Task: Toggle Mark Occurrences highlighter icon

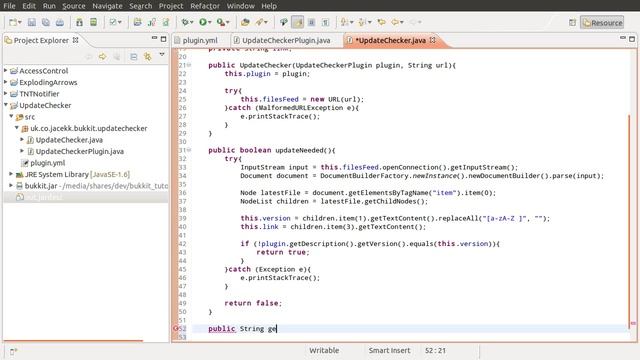Action: point(298,22)
